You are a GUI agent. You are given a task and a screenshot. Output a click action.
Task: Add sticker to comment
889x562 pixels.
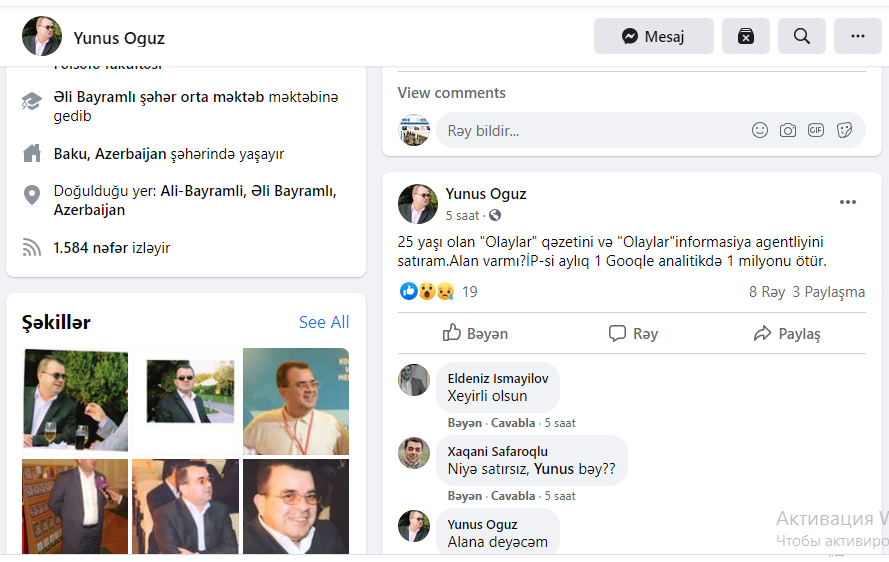point(844,130)
